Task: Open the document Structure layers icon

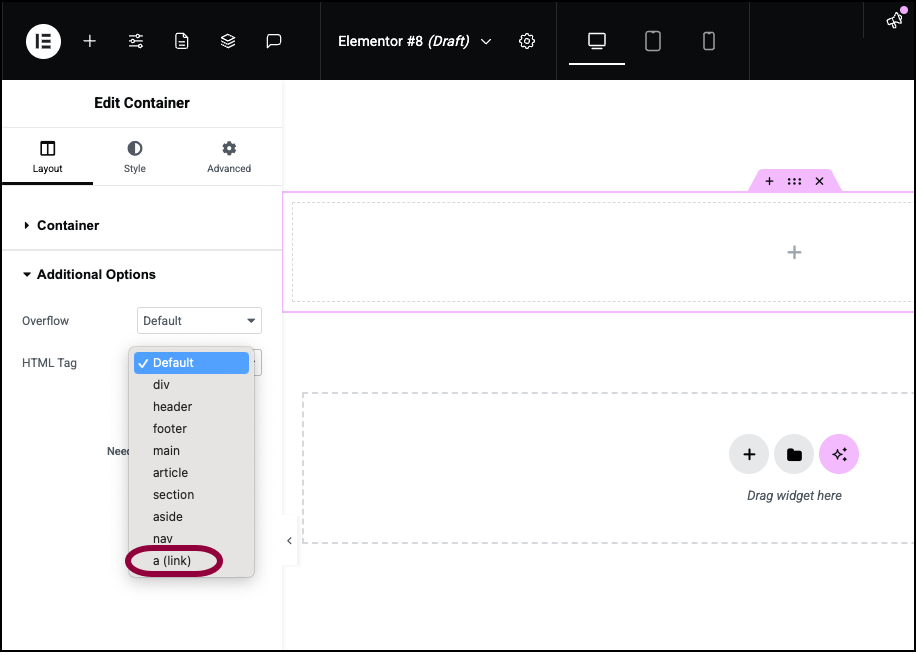Action: 228,41
